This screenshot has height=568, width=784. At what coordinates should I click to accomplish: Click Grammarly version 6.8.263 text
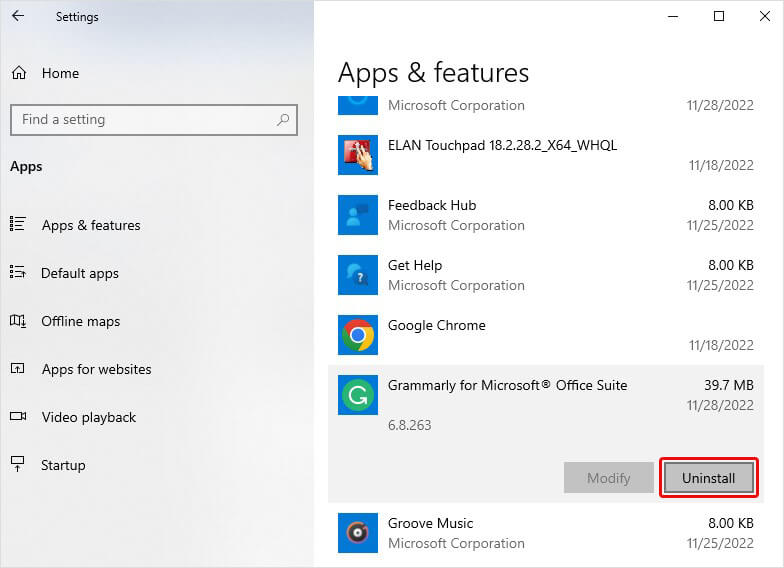pos(410,425)
